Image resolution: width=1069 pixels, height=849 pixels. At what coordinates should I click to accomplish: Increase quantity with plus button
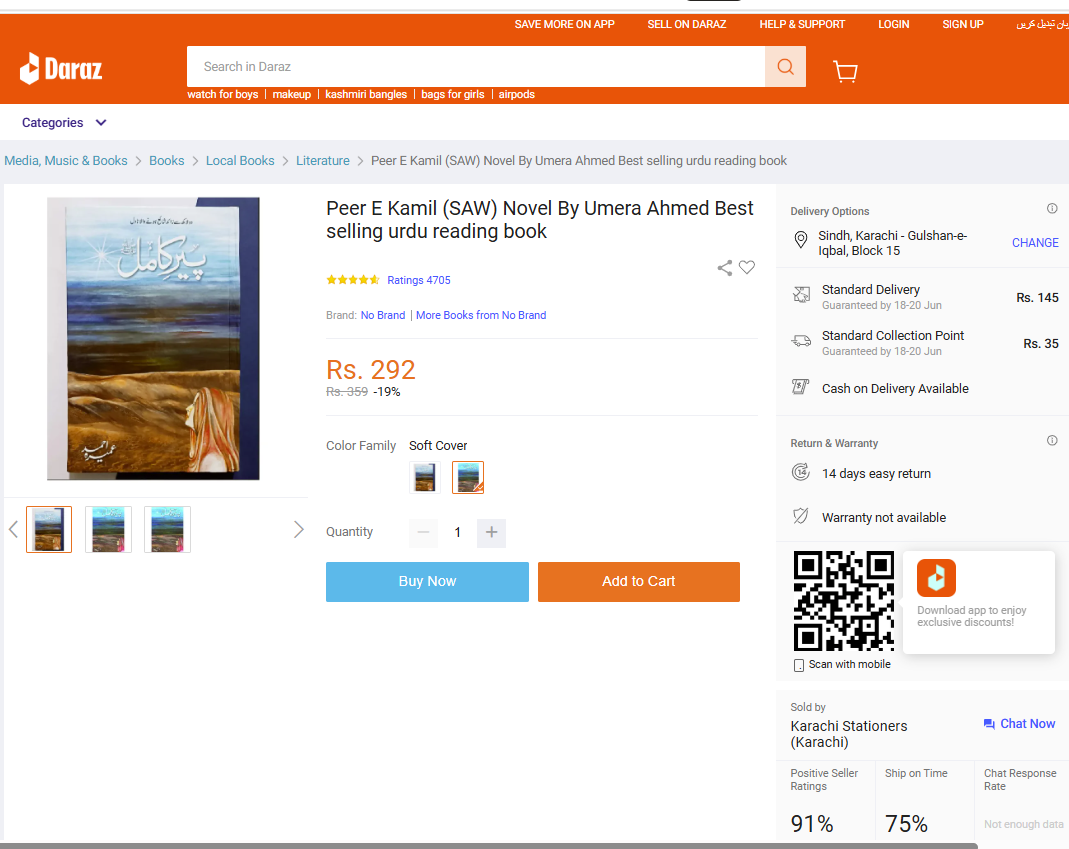pos(492,533)
